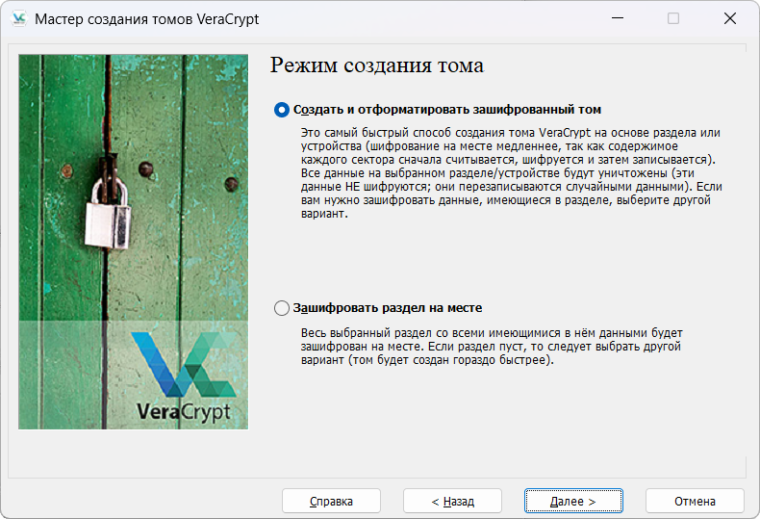Screen dimensions: 760x519
Task: Click the description paragraph starting 'Весь выбранный раздел'
Action: [490, 346]
